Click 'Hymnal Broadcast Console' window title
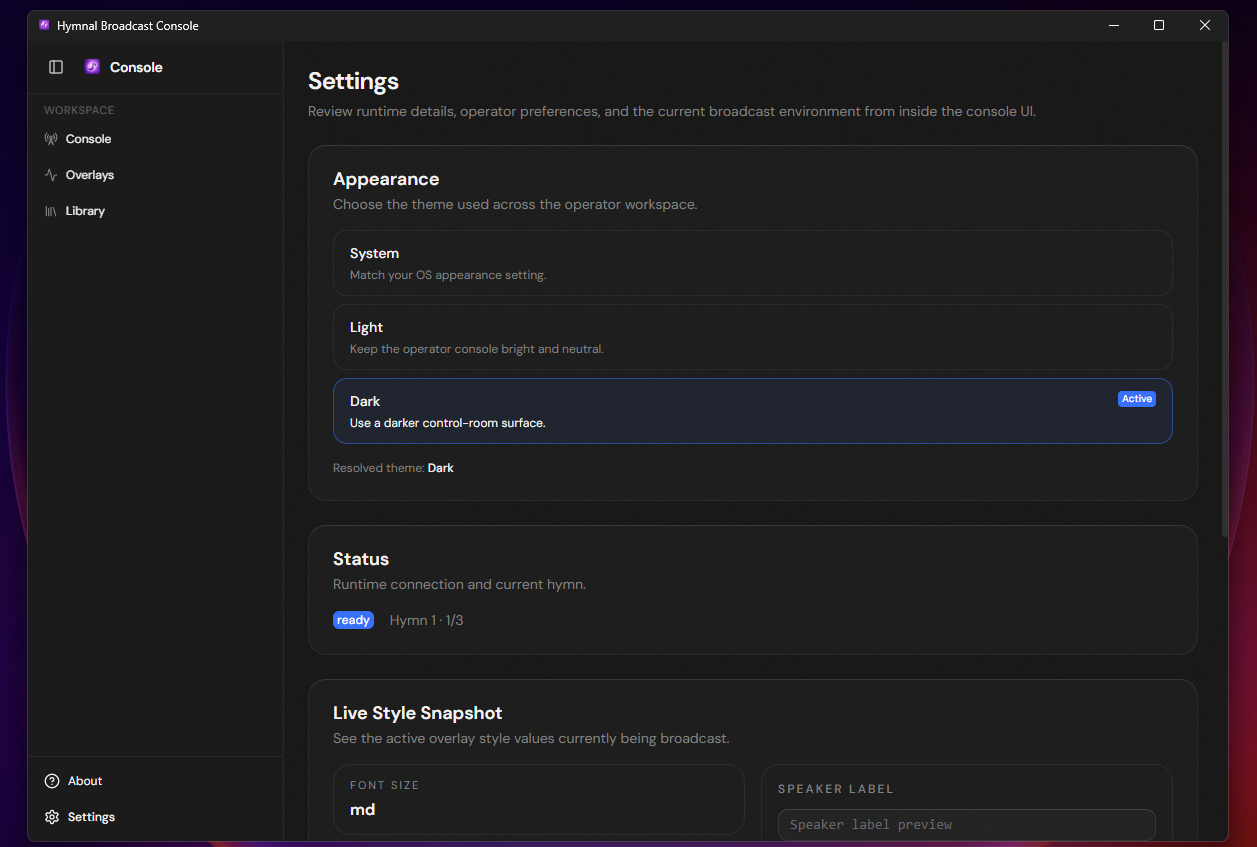This screenshot has height=847, width=1257. (128, 25)
